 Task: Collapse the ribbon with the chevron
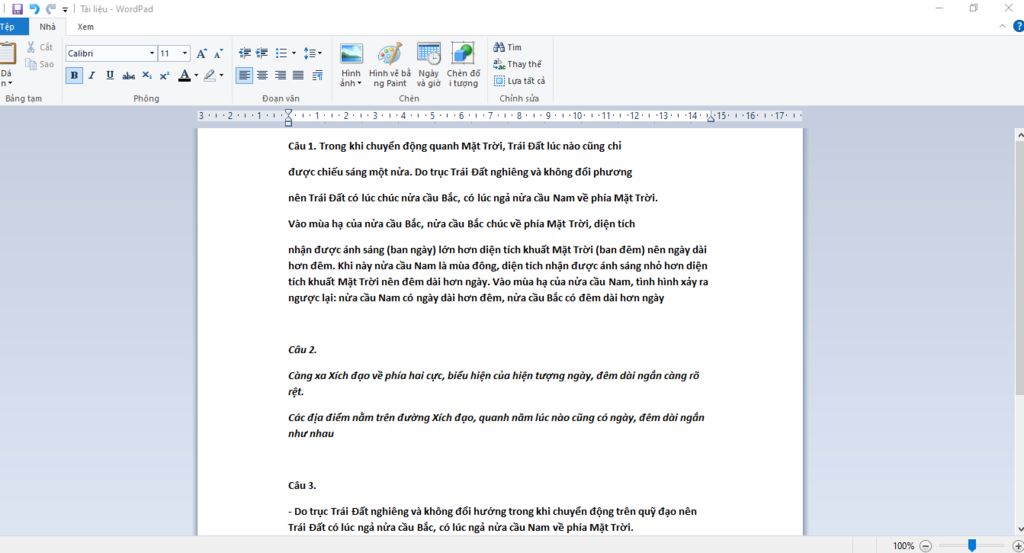click(x=1002, y=27)
